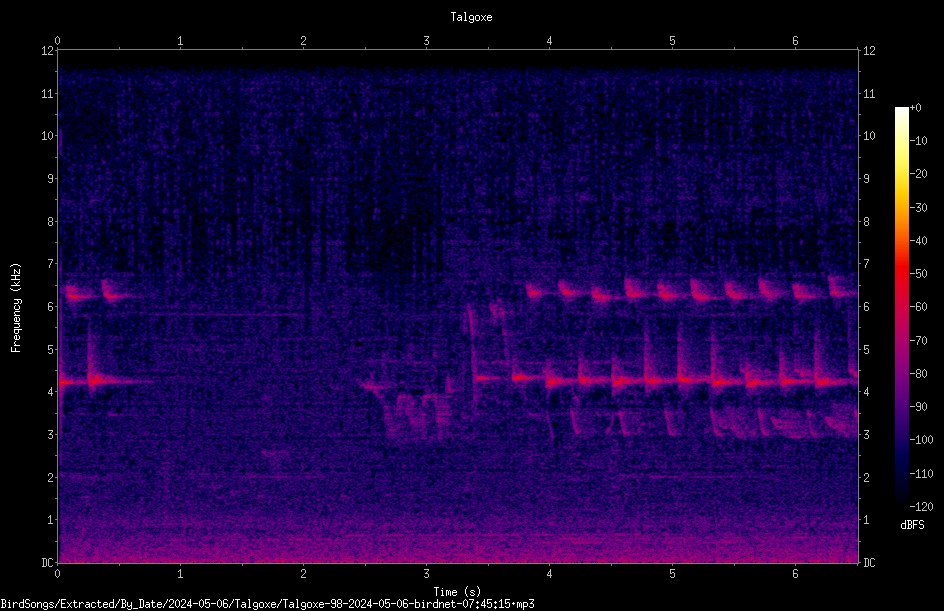Select the 3 second marker on bottom axis
Image resolution: width=944 pixels, height=611 pixels.
[x=426, y=574]
